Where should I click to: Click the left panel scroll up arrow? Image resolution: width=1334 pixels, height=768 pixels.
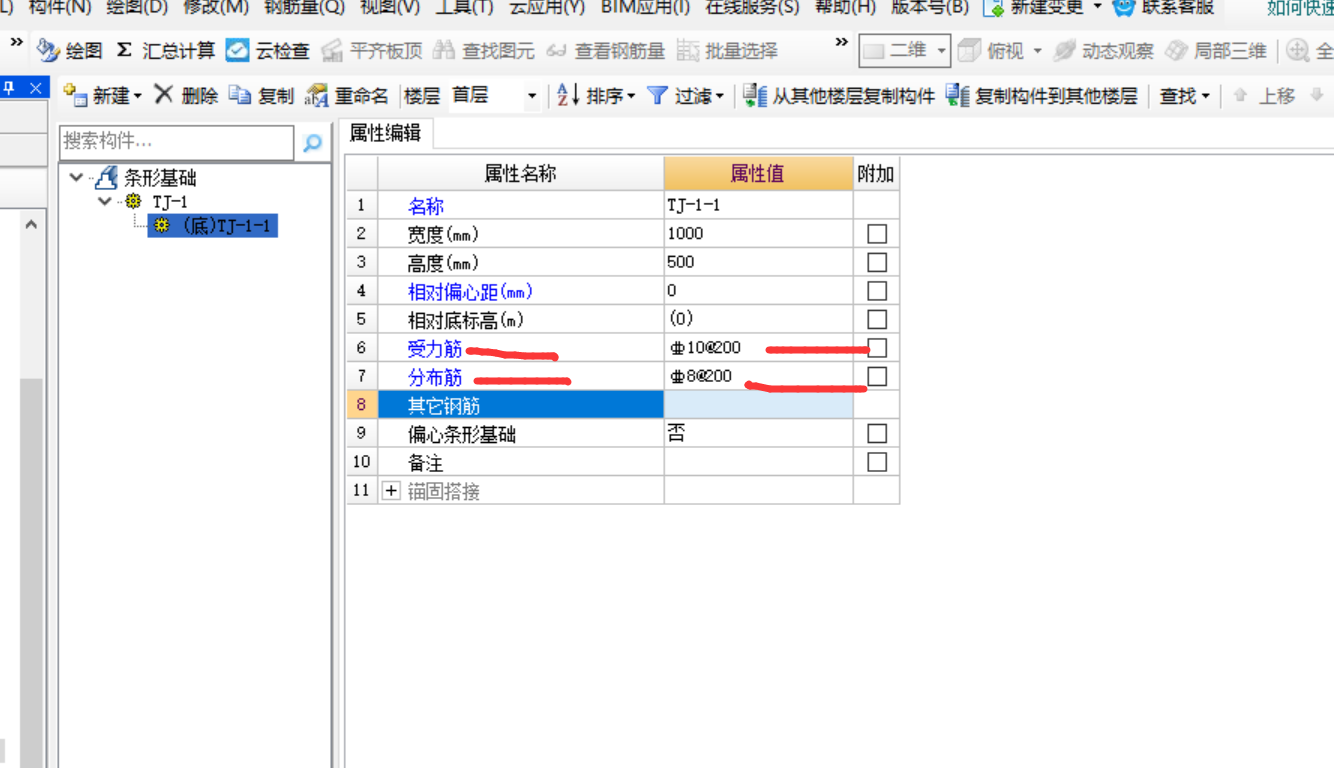coord(31,226)
